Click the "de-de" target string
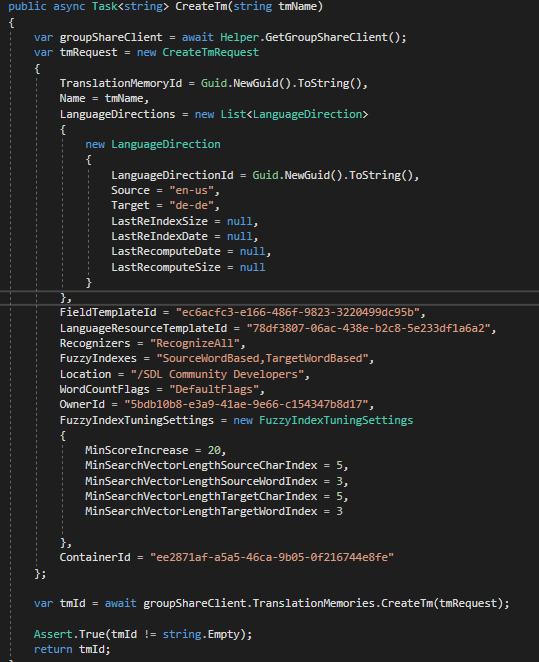539x662 pixels. pos(192,206)
